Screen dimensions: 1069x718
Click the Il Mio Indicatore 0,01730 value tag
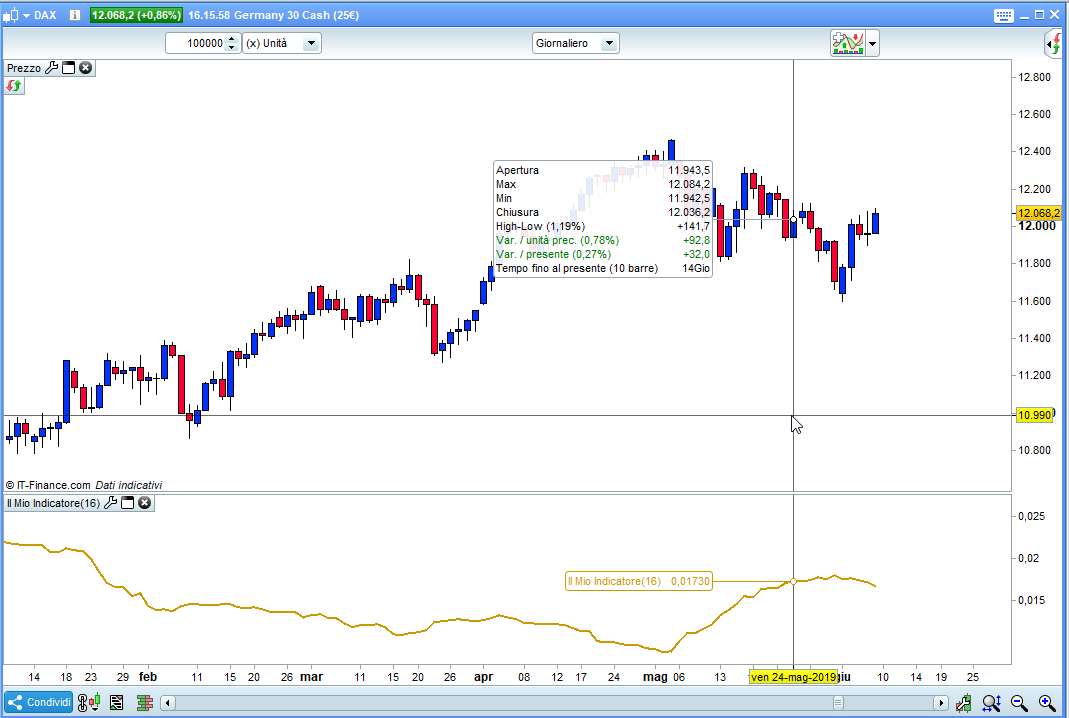pos(639,581)
